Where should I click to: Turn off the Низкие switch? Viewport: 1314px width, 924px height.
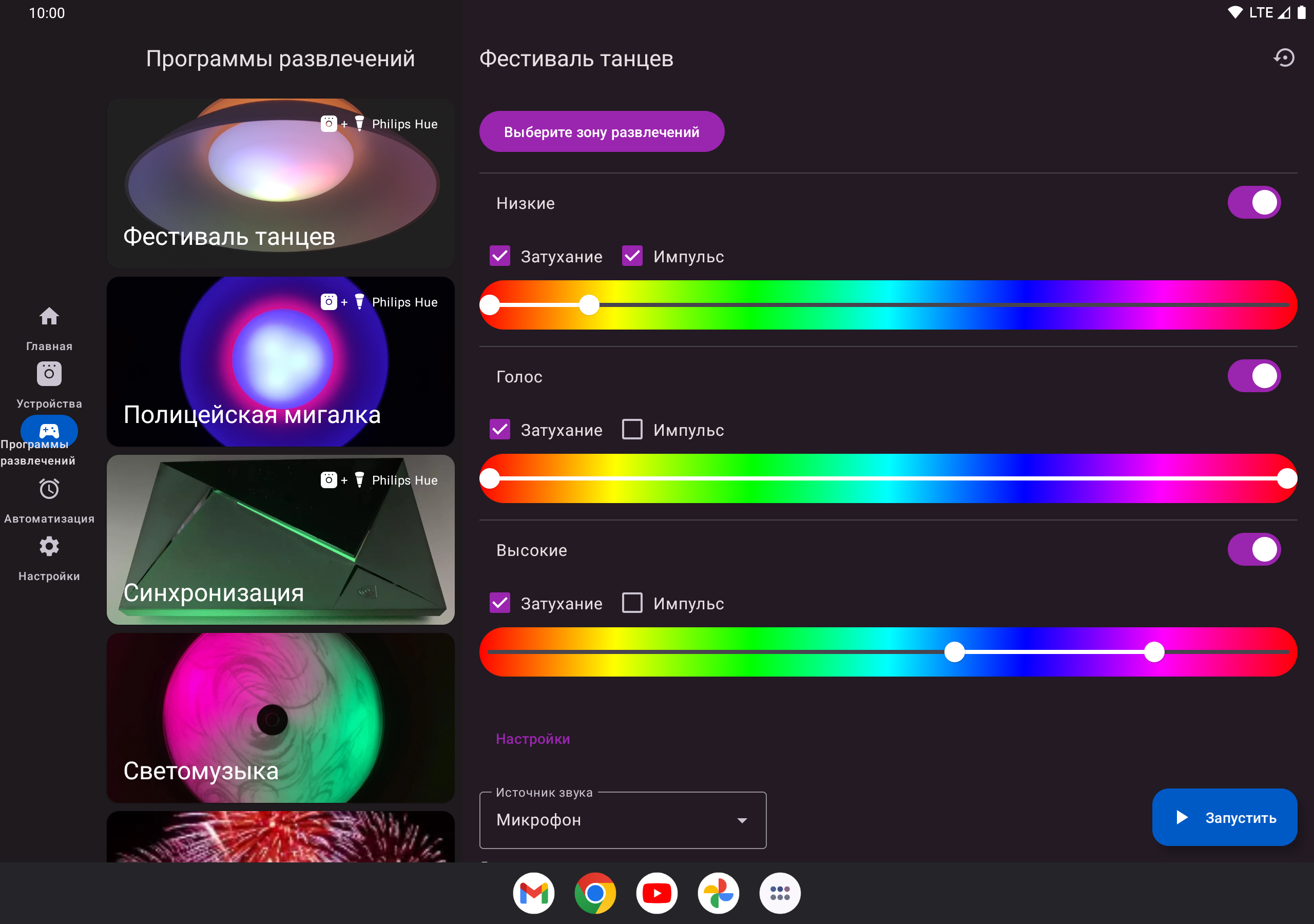[x=1253, y=203]
